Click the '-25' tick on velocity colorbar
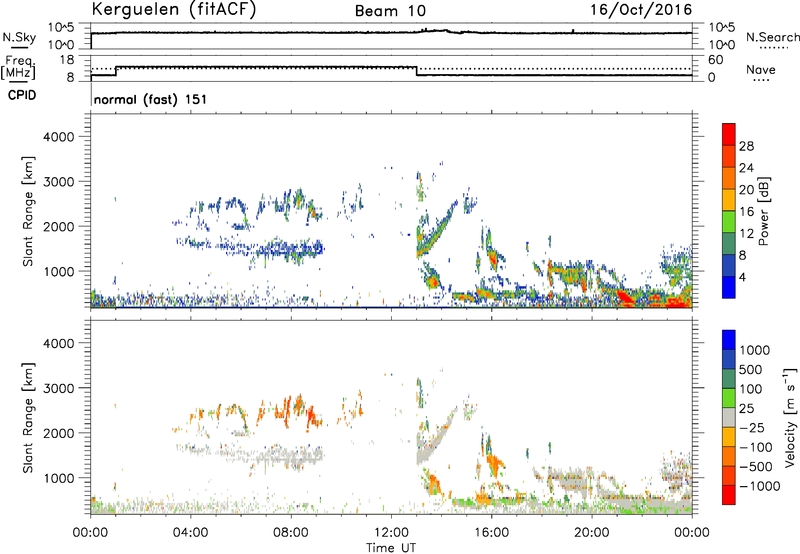 (752, 427)
